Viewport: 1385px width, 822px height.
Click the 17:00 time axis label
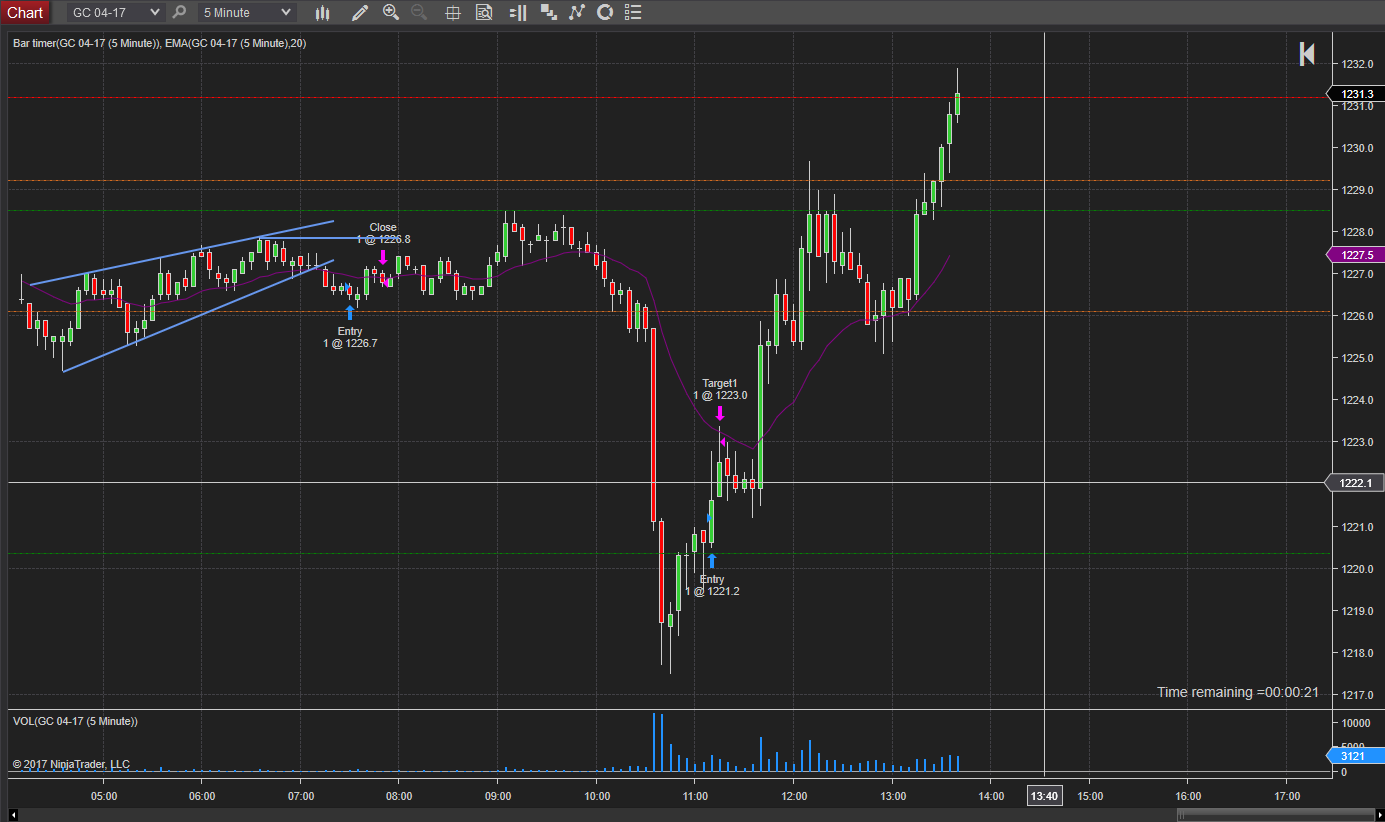point(1287,796)
